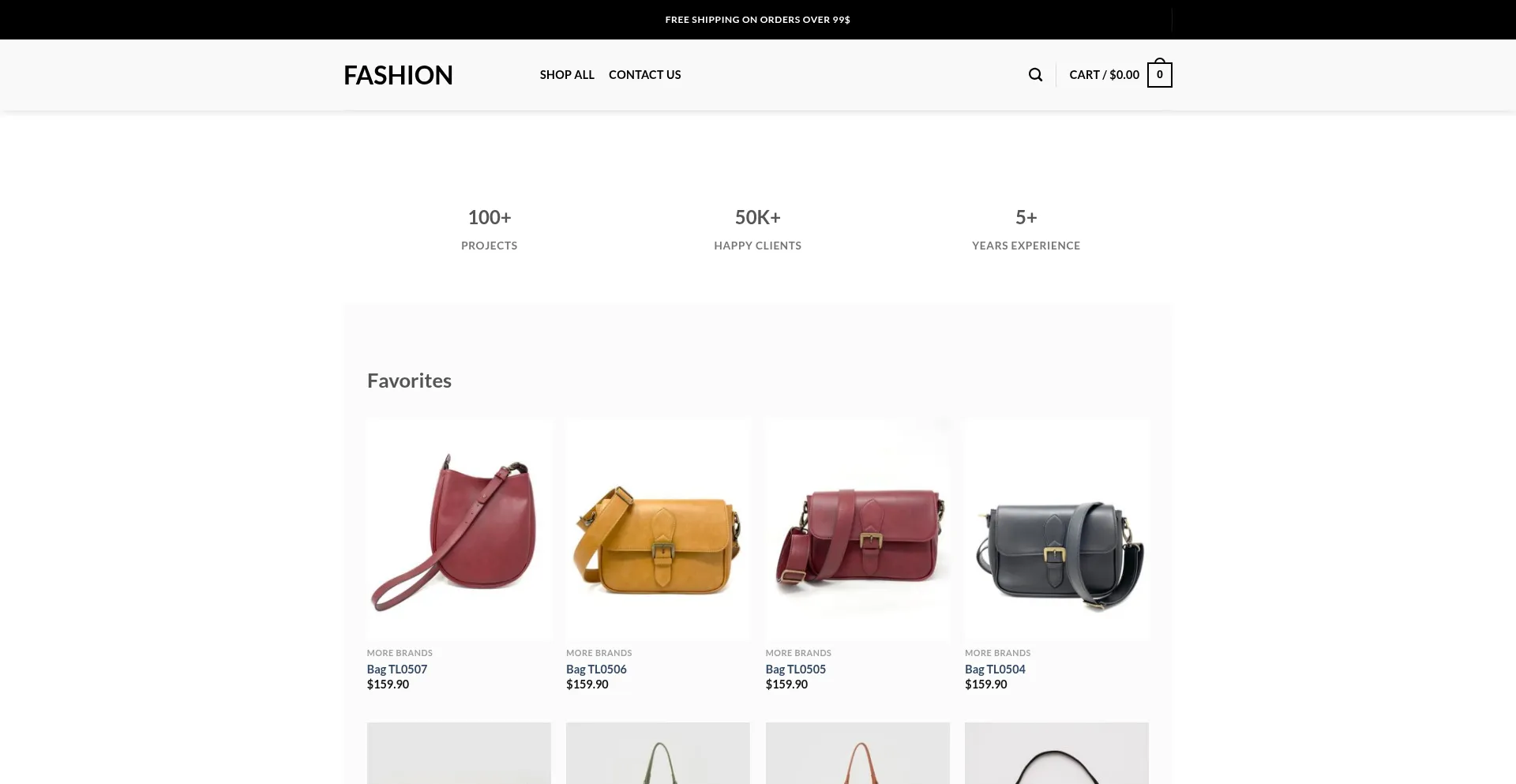Open the SHOP ALL menu item
This screenshot has height=784, width=1516.
[567, 74]
